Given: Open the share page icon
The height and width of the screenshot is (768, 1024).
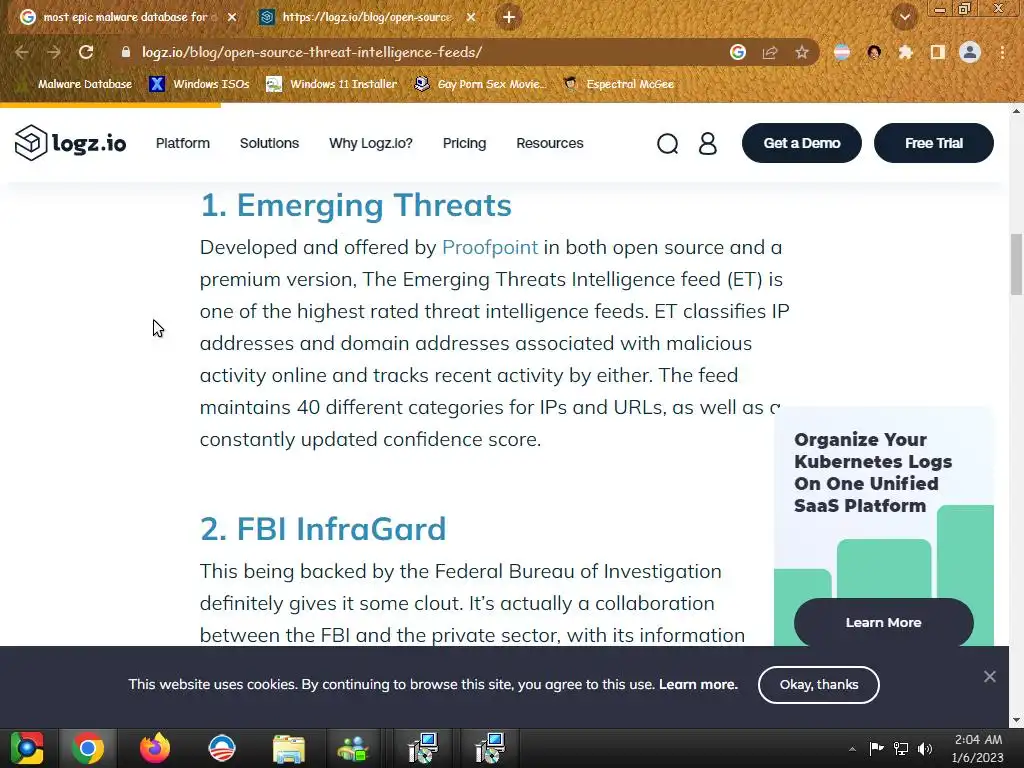Looking at the screenshot, I should tap(770, 52).
